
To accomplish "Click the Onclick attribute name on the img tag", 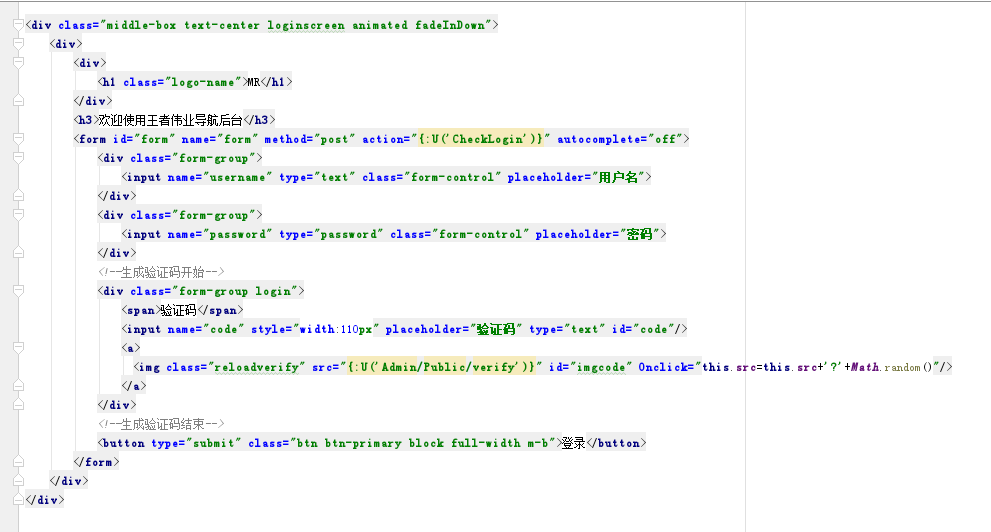I will (662, 367).
